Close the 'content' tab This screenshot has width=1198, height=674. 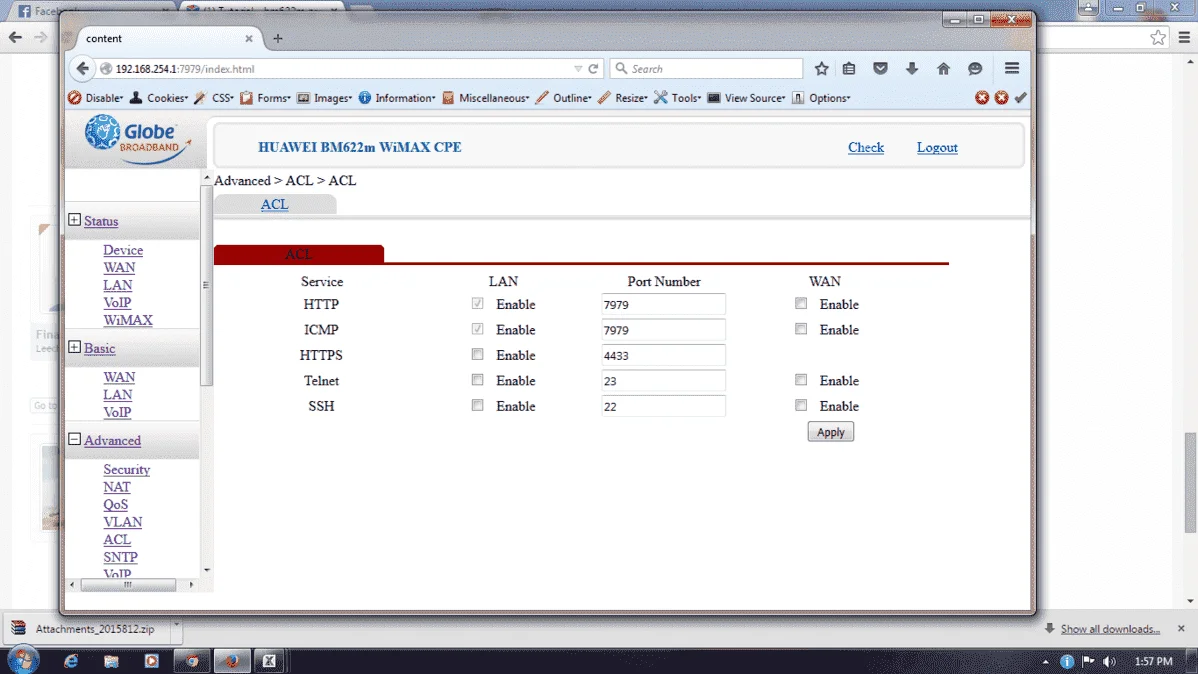coord(248,38)
